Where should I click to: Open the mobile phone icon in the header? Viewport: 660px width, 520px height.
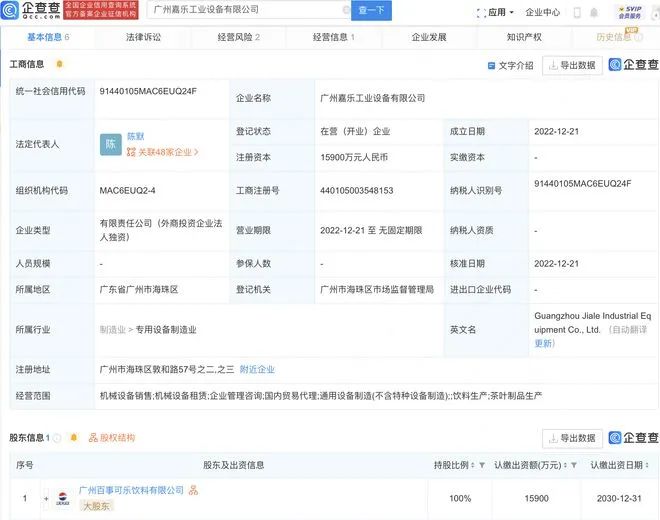(x=577, y=13)
